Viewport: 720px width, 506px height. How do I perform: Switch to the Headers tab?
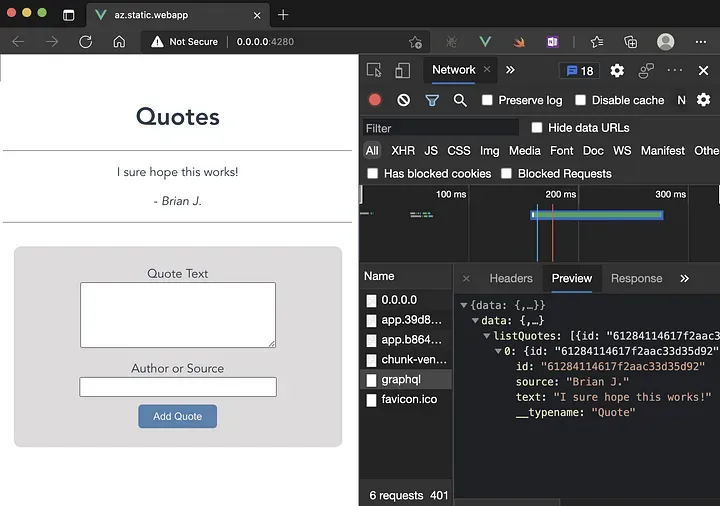coord(511,278)
